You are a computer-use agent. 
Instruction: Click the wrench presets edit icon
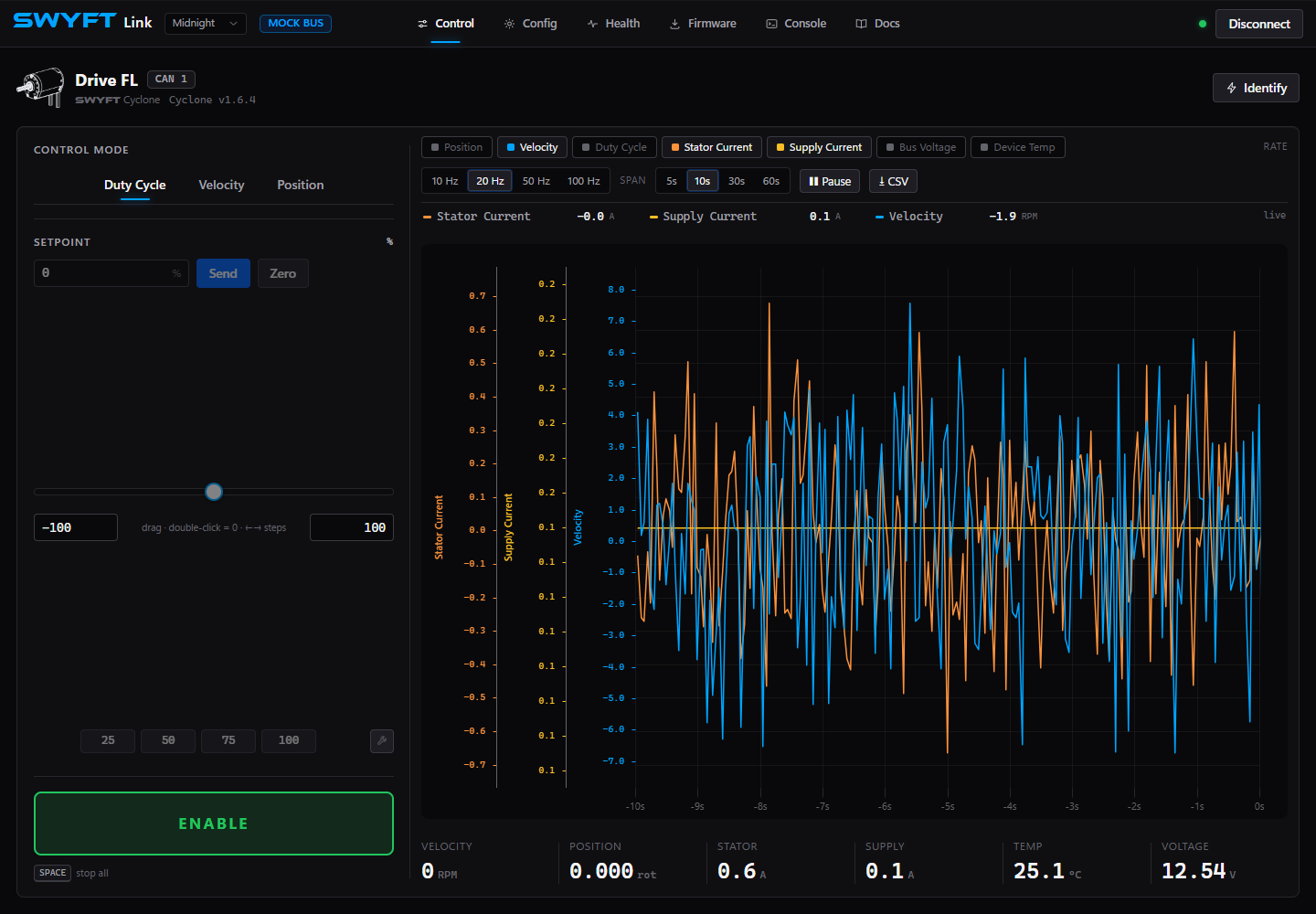pyautogui.click(x=382, y=740)
